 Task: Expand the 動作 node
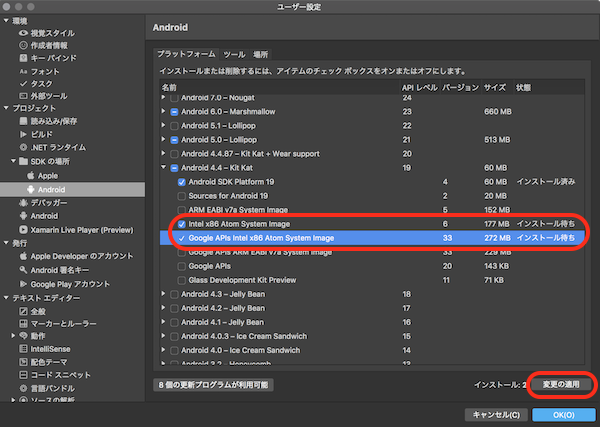point(13,336)
